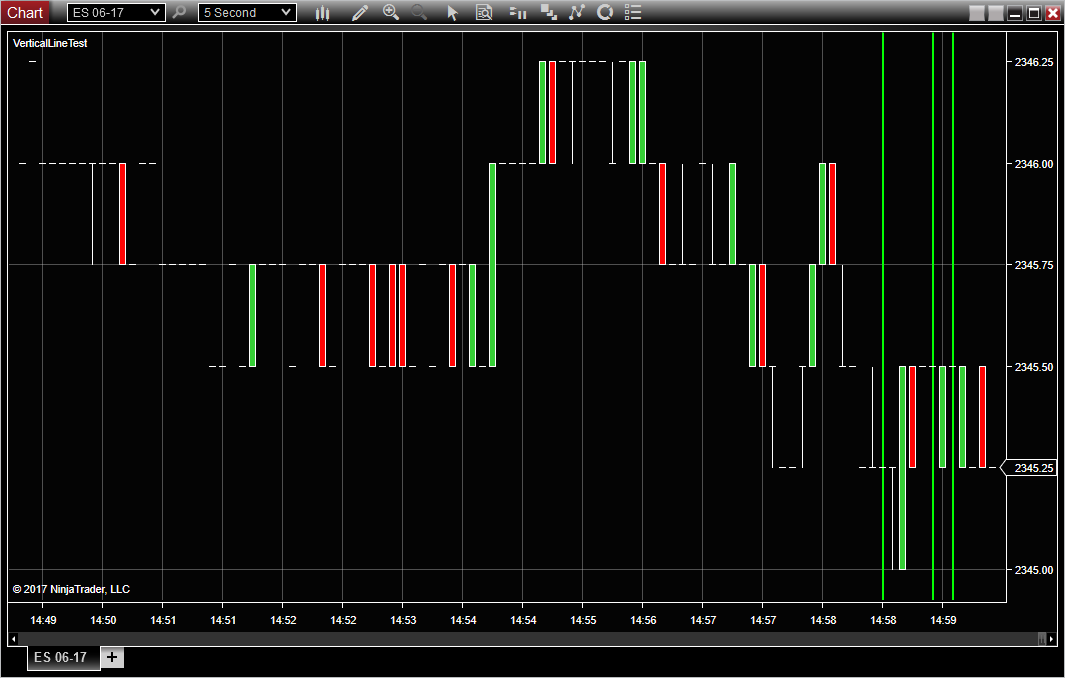Screen dimensions: 1065x678
Task: Click the 2345.00 price axis label
Action: [1034, 570]
